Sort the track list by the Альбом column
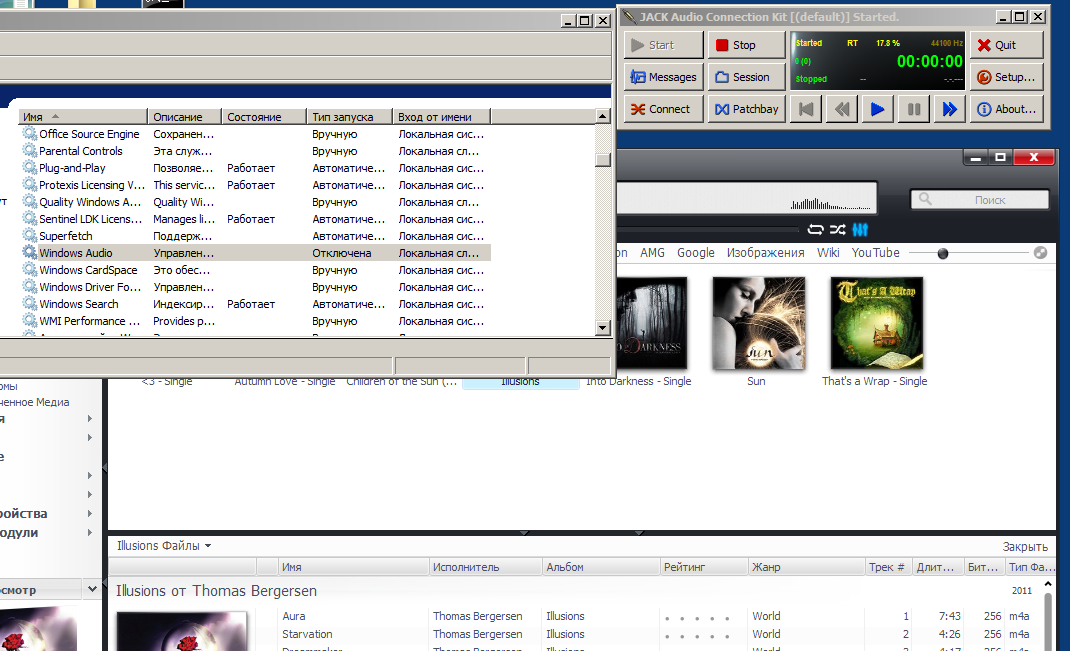 [601, 567]
